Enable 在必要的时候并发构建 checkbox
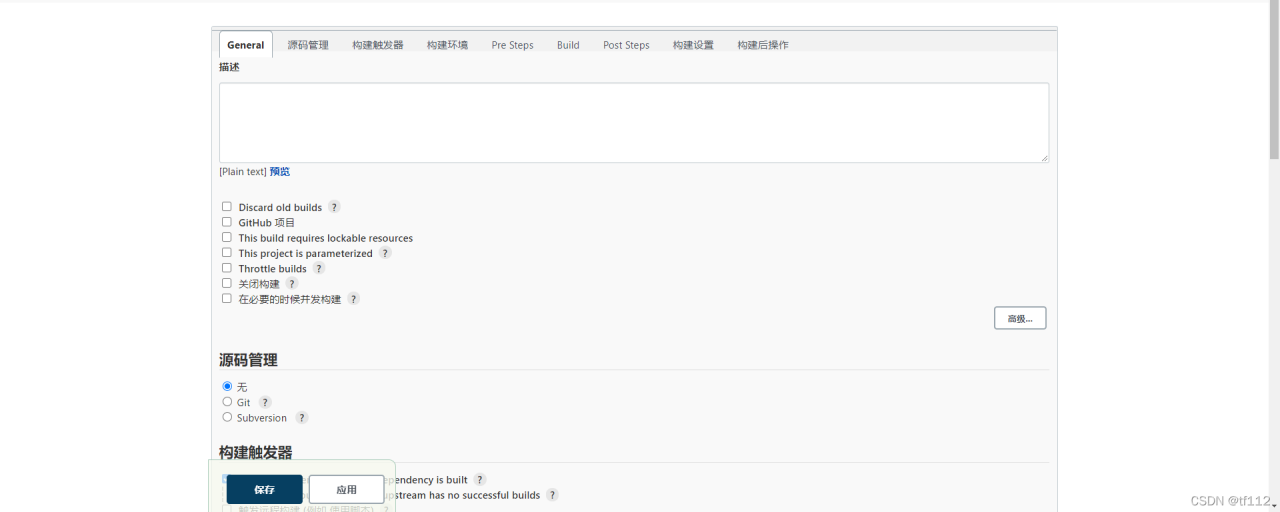The width and height of the screenshot is (1280, 512). [227, 298]
